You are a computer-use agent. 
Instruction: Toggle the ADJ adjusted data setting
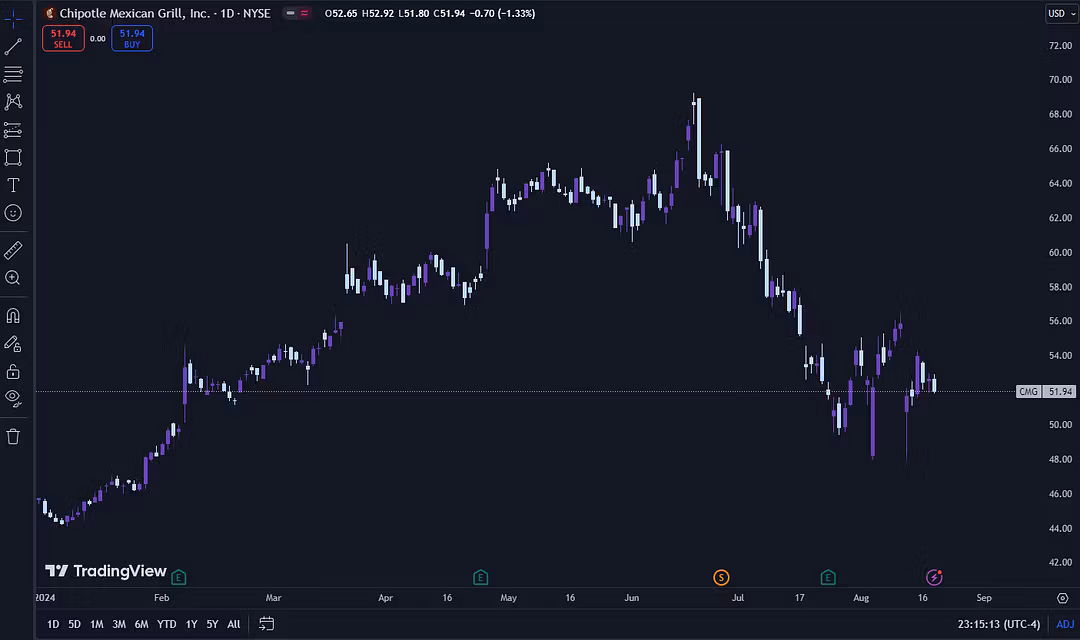tap(1064, 624)
